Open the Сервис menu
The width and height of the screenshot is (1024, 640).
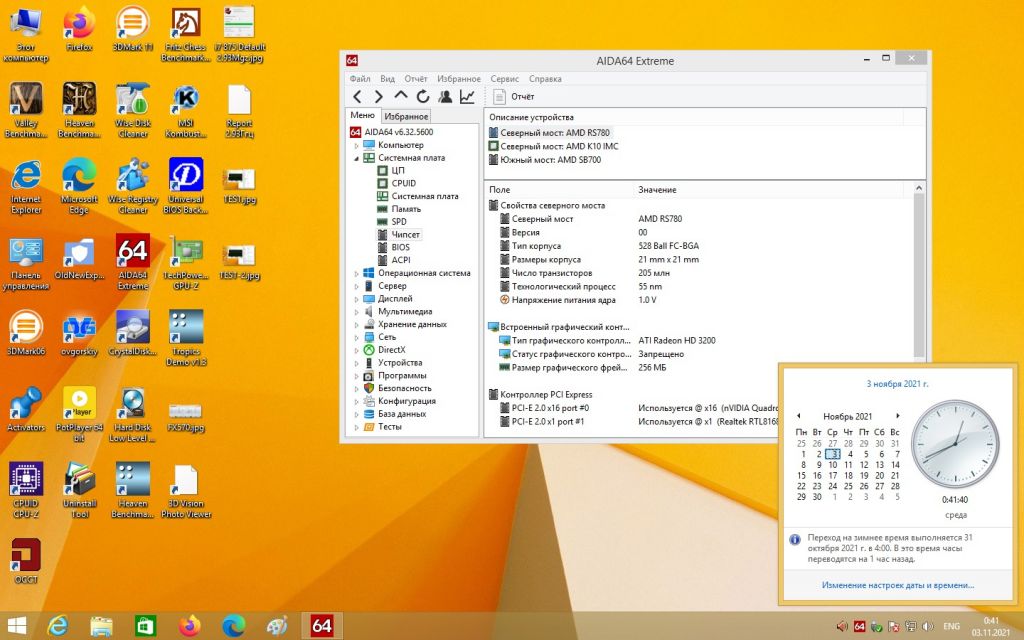click(505, 79)
